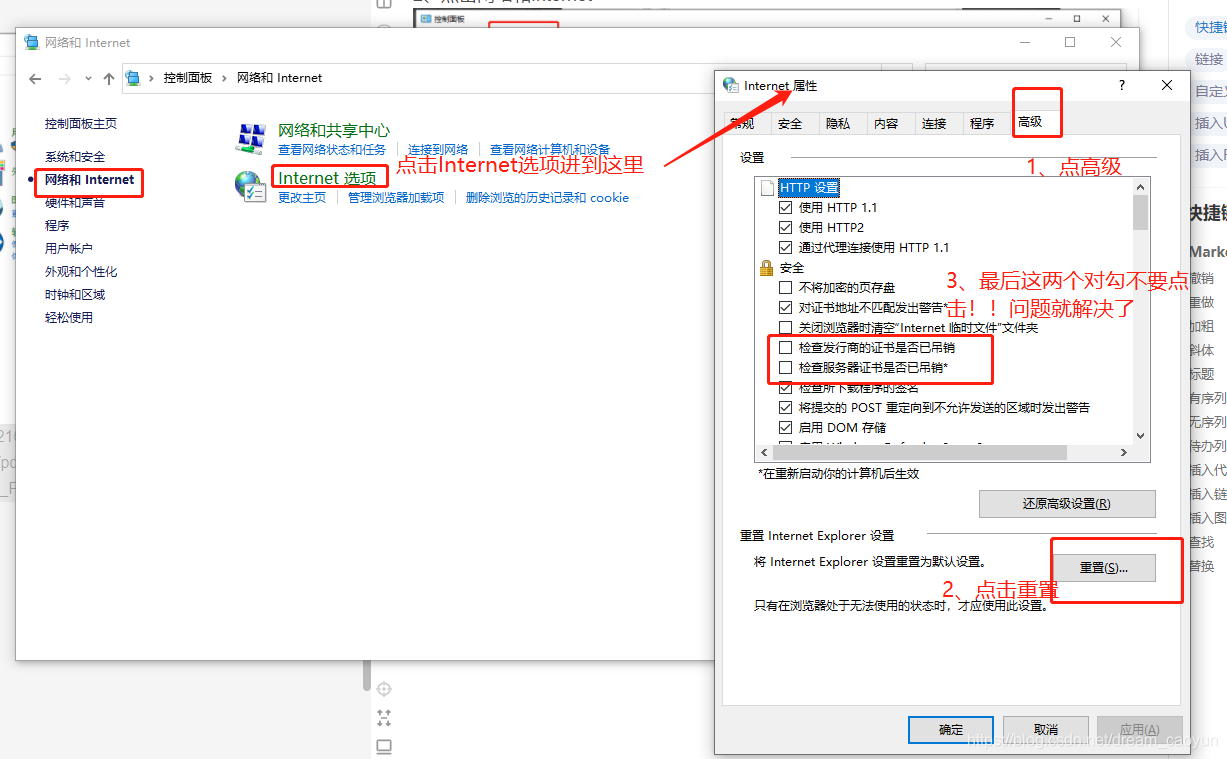Open 更改主页 link

[302, 198]
